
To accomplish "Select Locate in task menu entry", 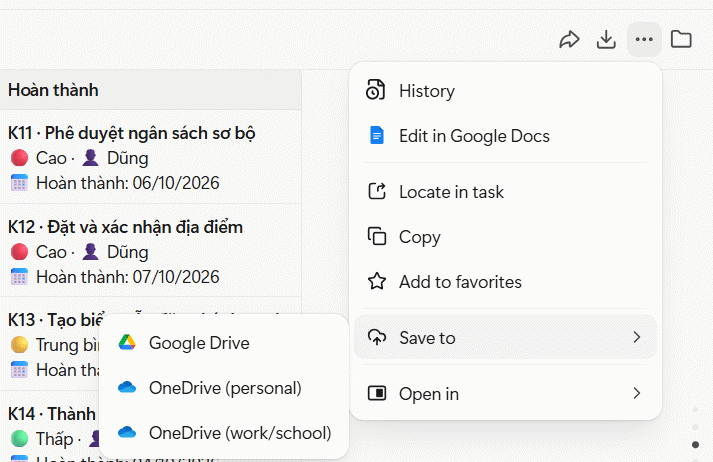I will (506, 191).
